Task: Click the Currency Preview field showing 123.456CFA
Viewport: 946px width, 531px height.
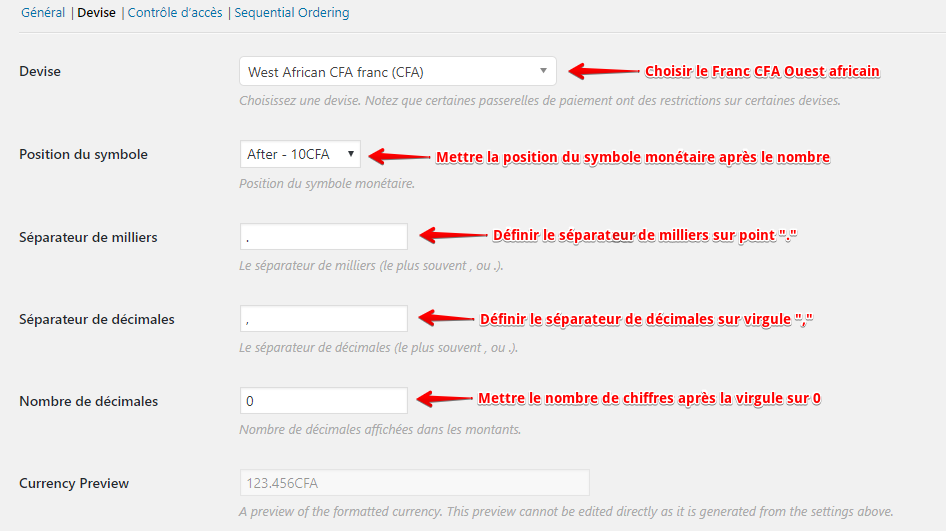Action: tap(414, 483)
